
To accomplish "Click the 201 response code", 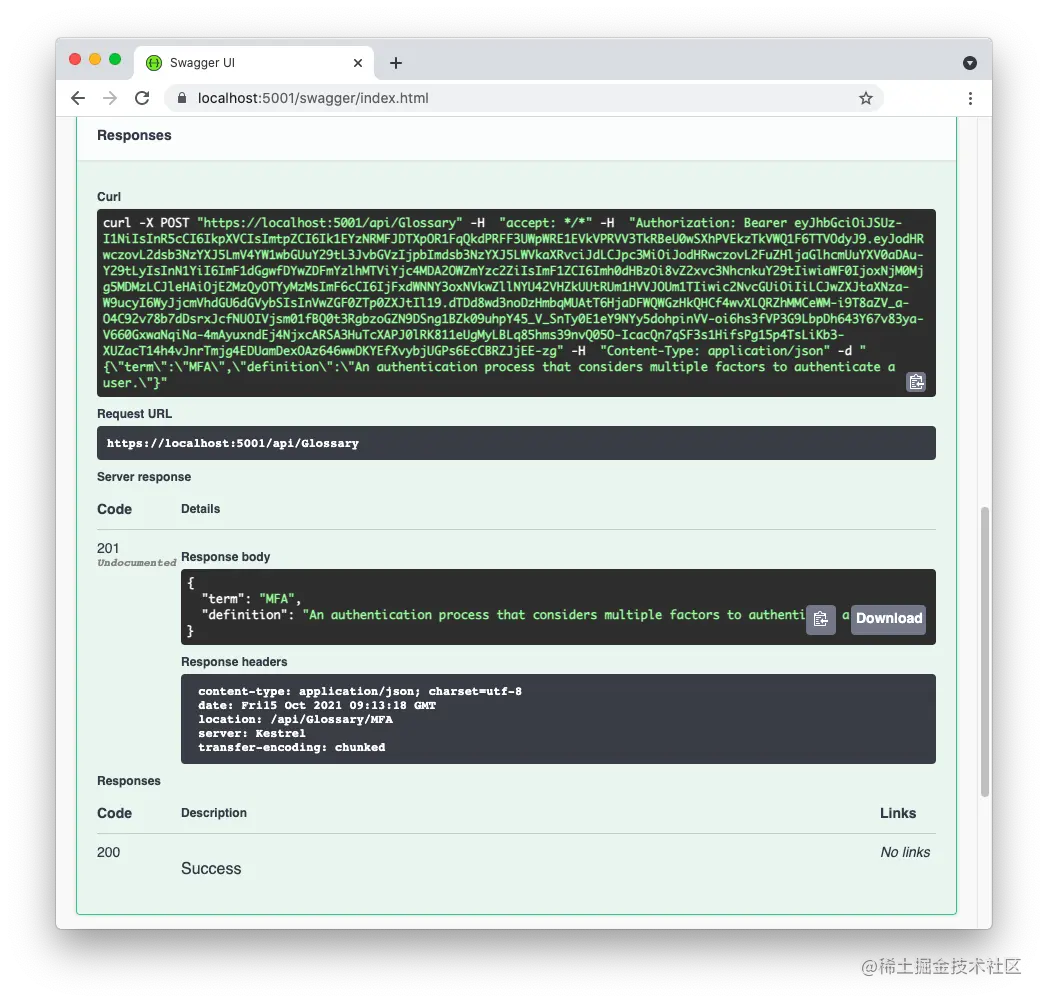I will (108, 549).
